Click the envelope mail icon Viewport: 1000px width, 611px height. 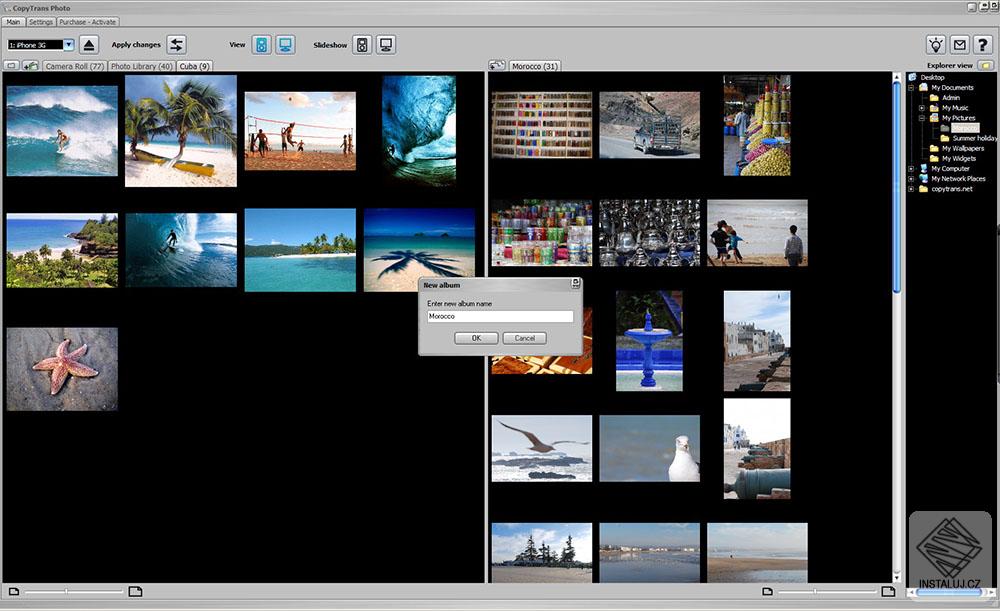coord(959,45)
